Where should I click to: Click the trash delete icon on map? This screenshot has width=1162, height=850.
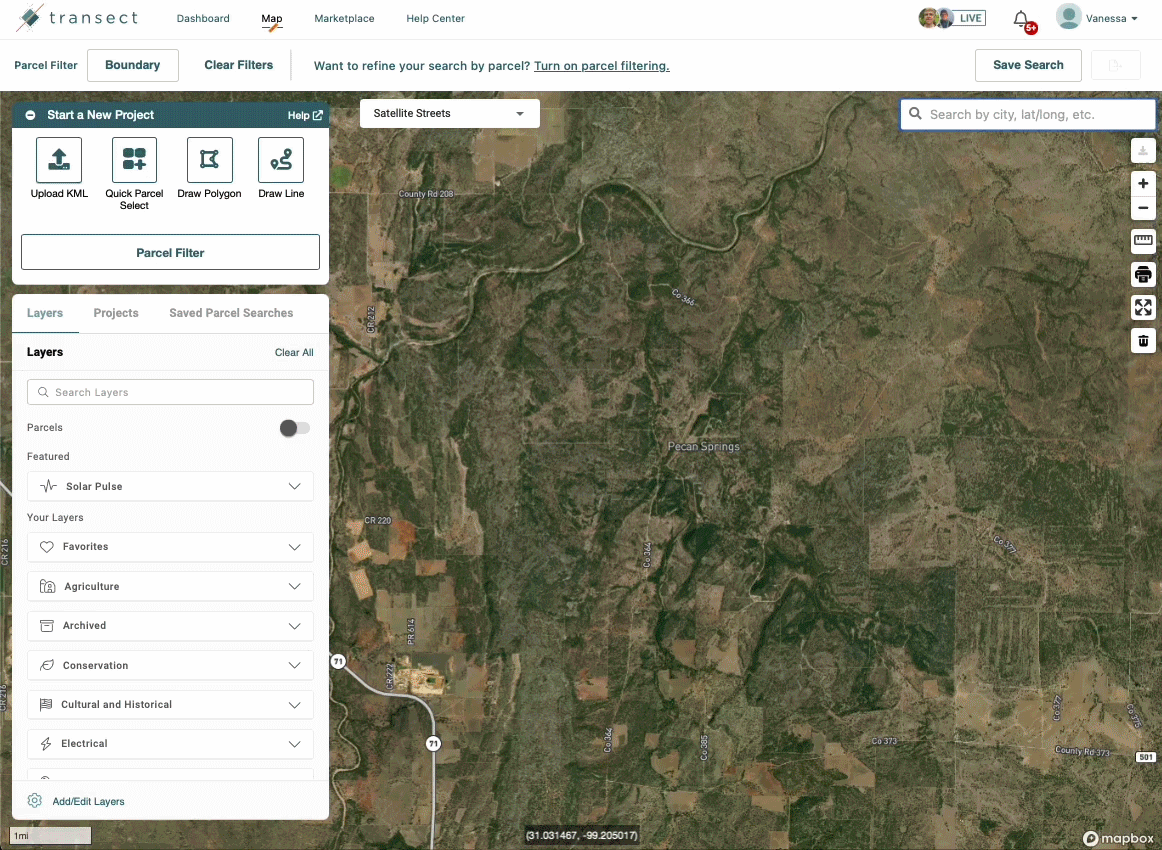point(1143,340)
